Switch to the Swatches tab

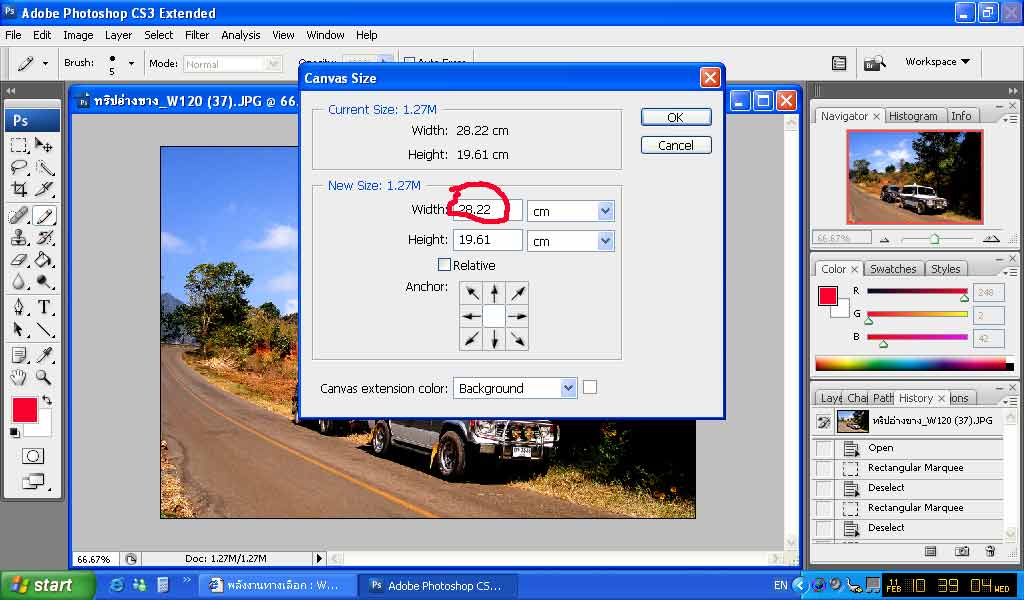coord(892,269)
